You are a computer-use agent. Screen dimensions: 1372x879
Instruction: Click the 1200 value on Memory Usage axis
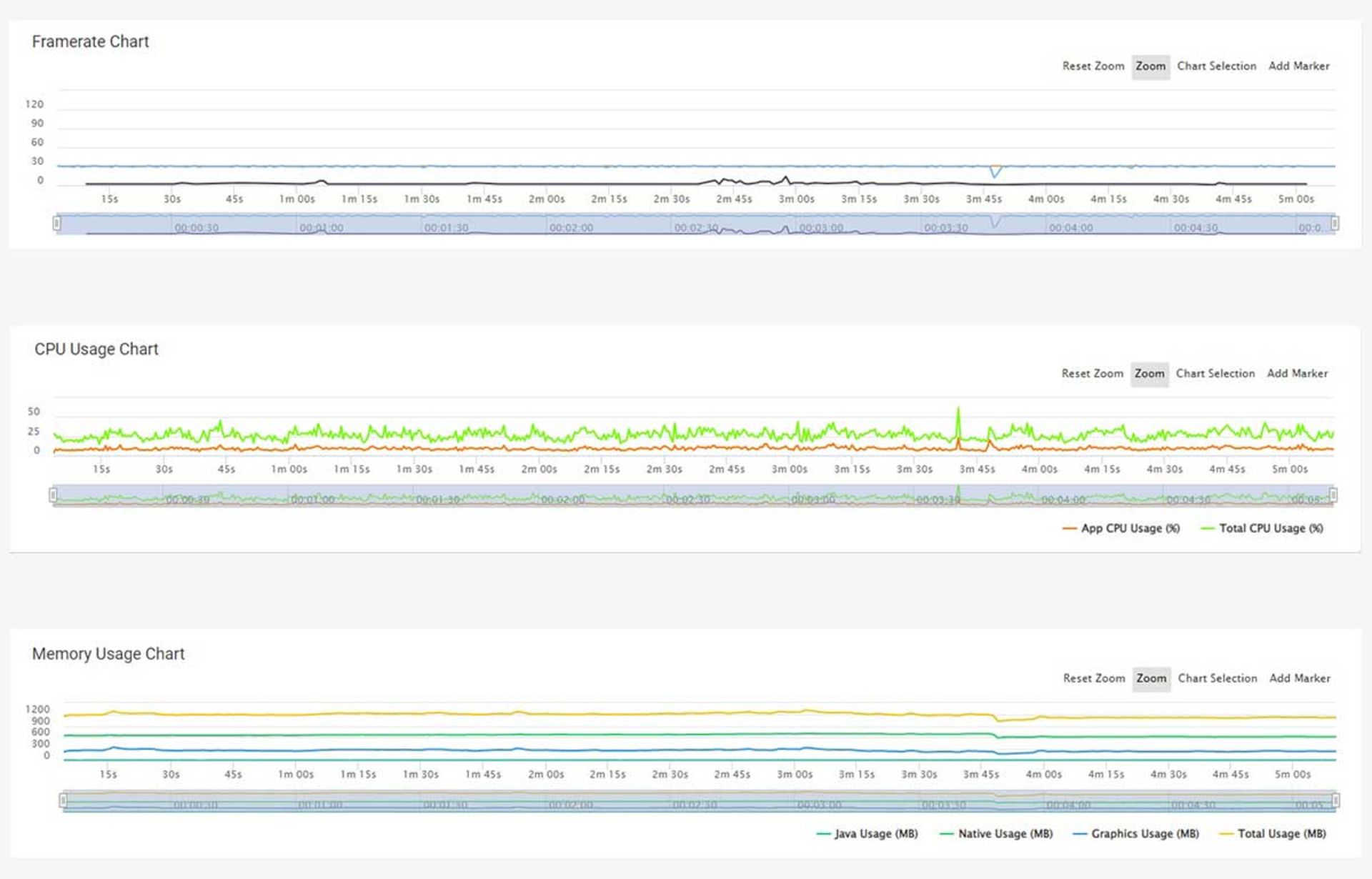pyautogui.click(x=38, y=709)
